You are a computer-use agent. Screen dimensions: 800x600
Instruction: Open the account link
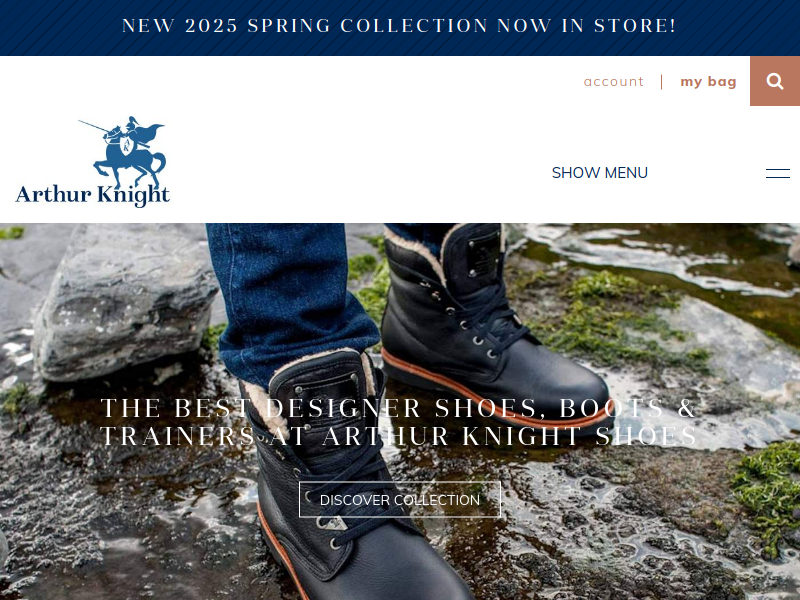613,82
